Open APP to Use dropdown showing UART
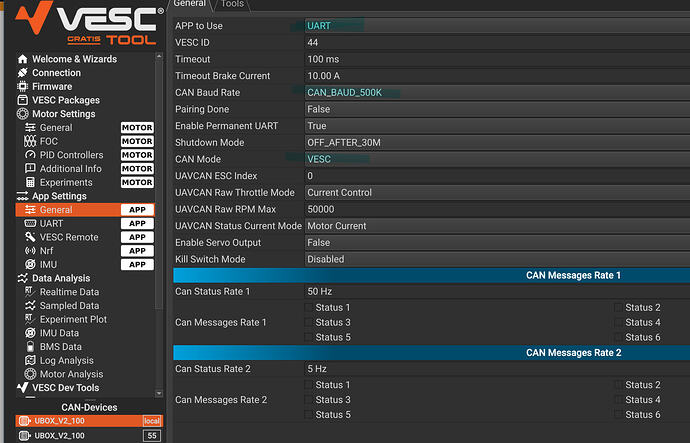 click(497, 26)
